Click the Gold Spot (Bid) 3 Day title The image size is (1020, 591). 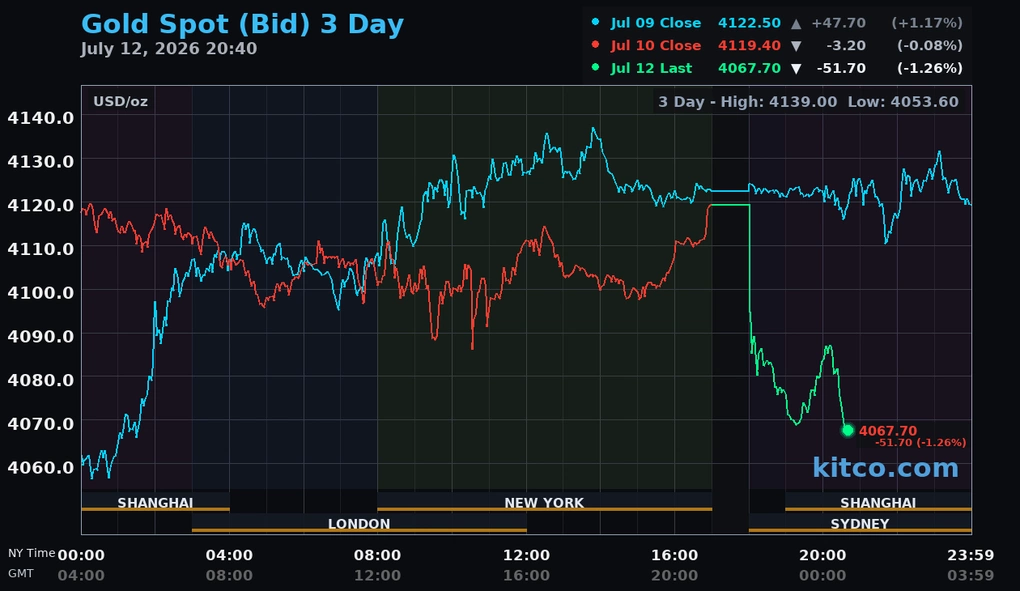(x=243, y=24)
